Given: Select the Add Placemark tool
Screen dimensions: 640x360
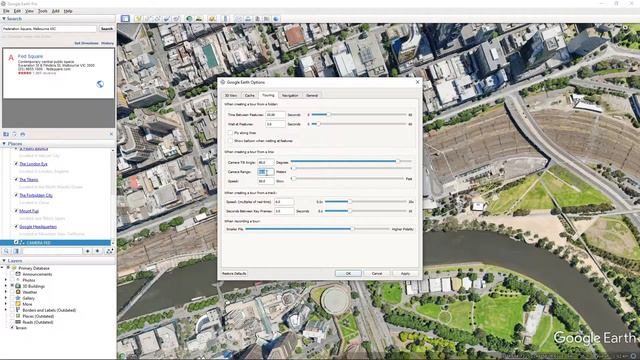Looking at the screenshot, I should click(x=138, y=19).
